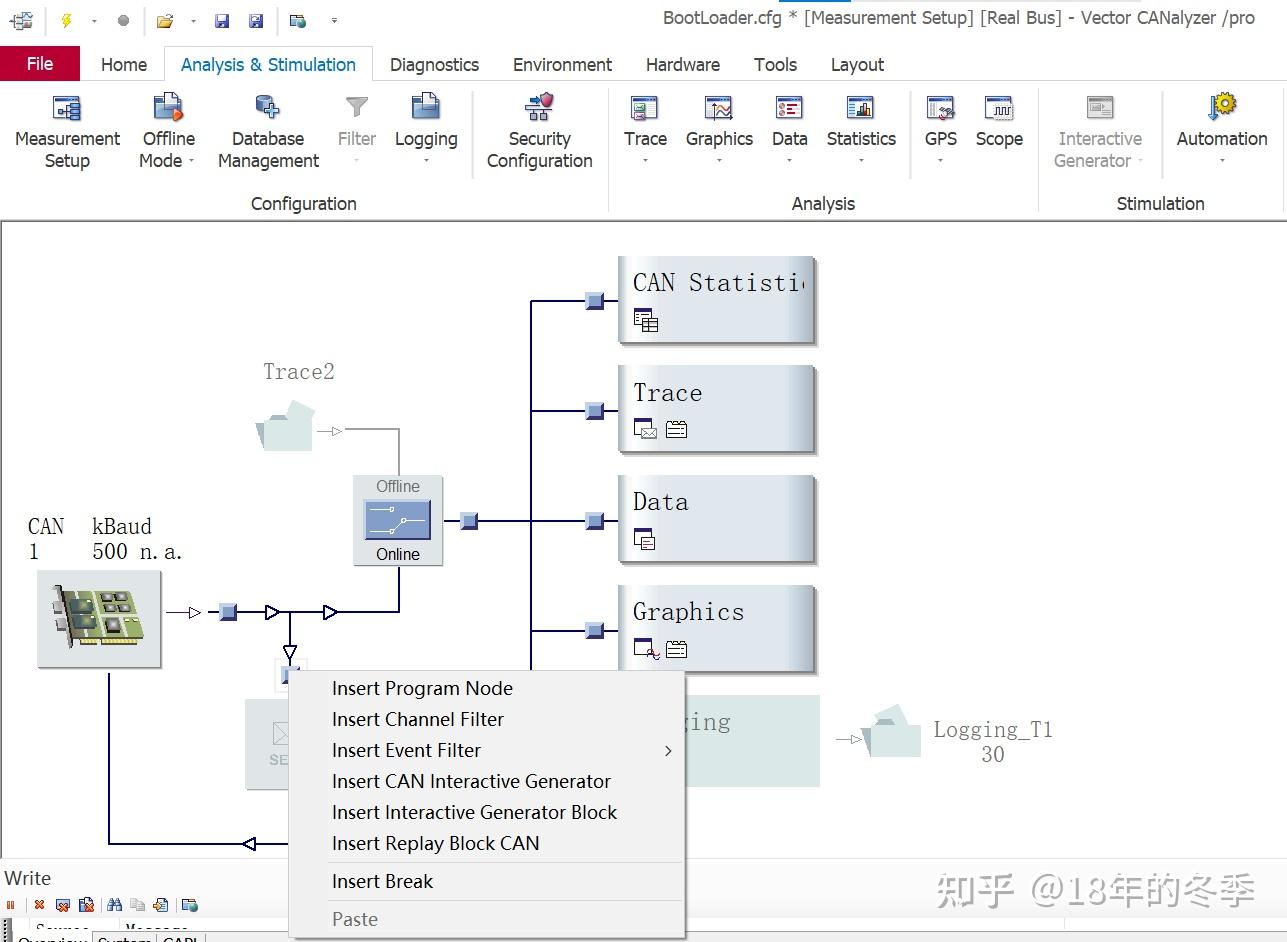Viewport: 1287px width, 942px height.
Task: Click the red File button
Action: click(40, 64)
